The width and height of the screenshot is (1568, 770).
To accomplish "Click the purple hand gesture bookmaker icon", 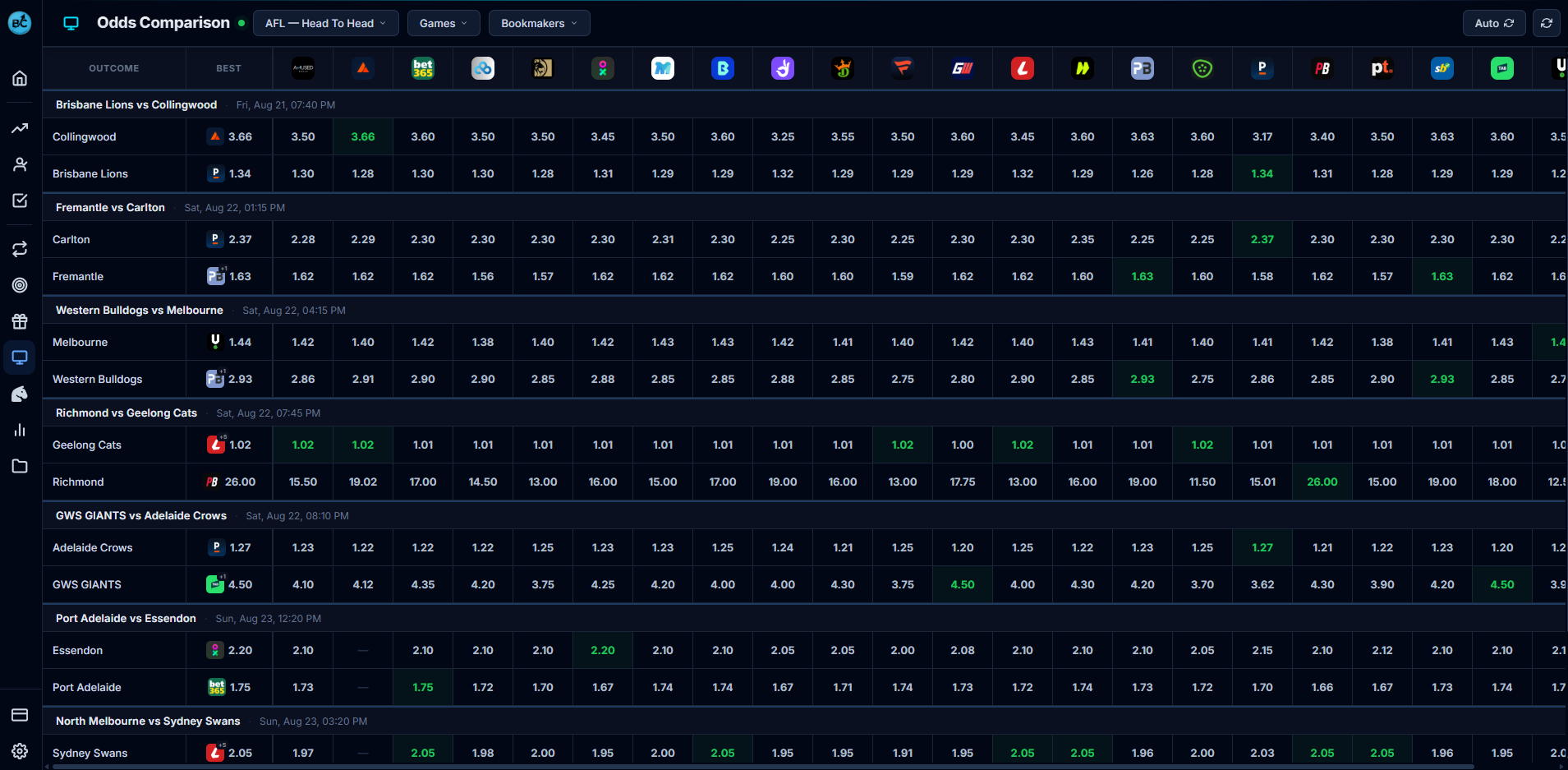I will coord(783,68).
